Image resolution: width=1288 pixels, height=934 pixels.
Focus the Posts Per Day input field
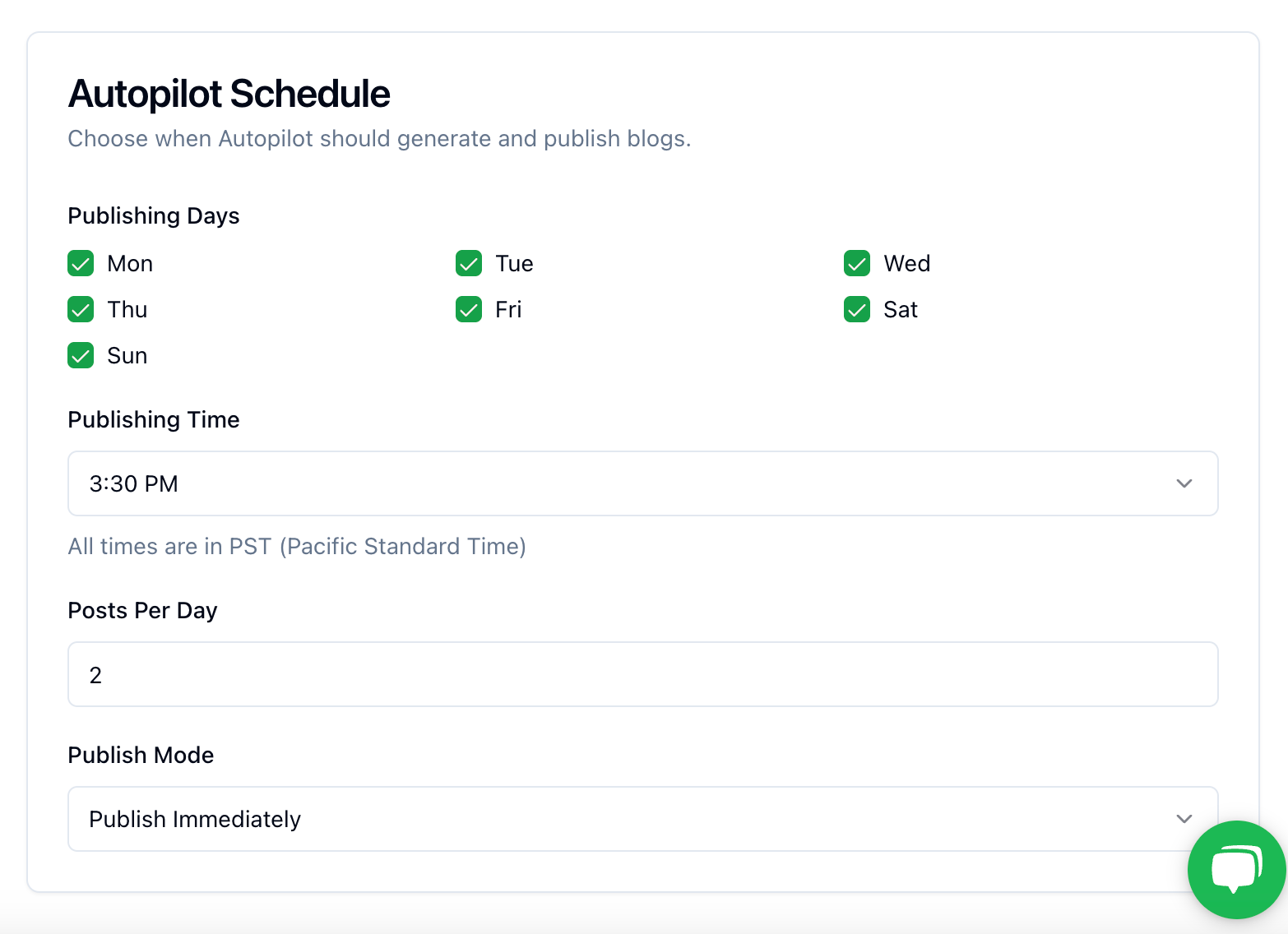[x=642, y=674]
